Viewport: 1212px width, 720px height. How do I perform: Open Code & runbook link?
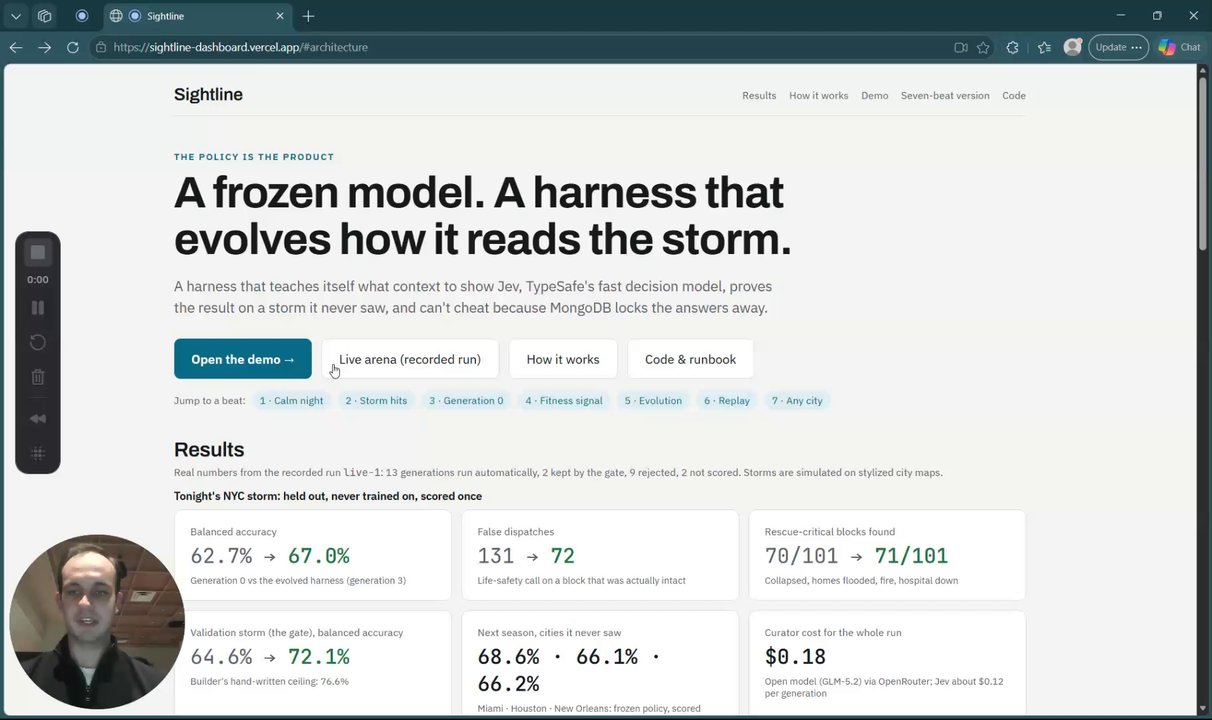(x=690, y=359)
